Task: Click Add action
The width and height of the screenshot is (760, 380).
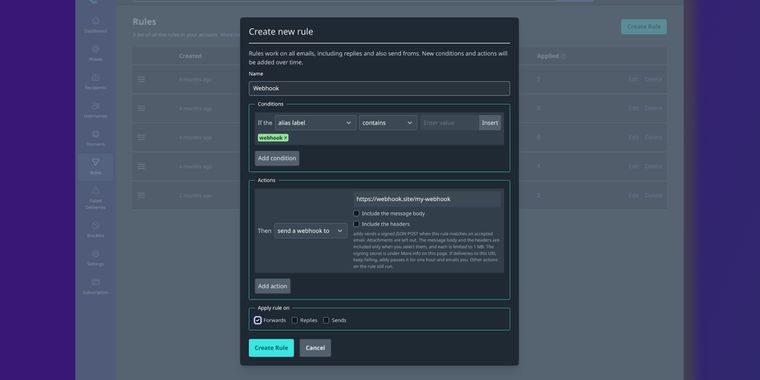Action: click(x=272, y=286)
